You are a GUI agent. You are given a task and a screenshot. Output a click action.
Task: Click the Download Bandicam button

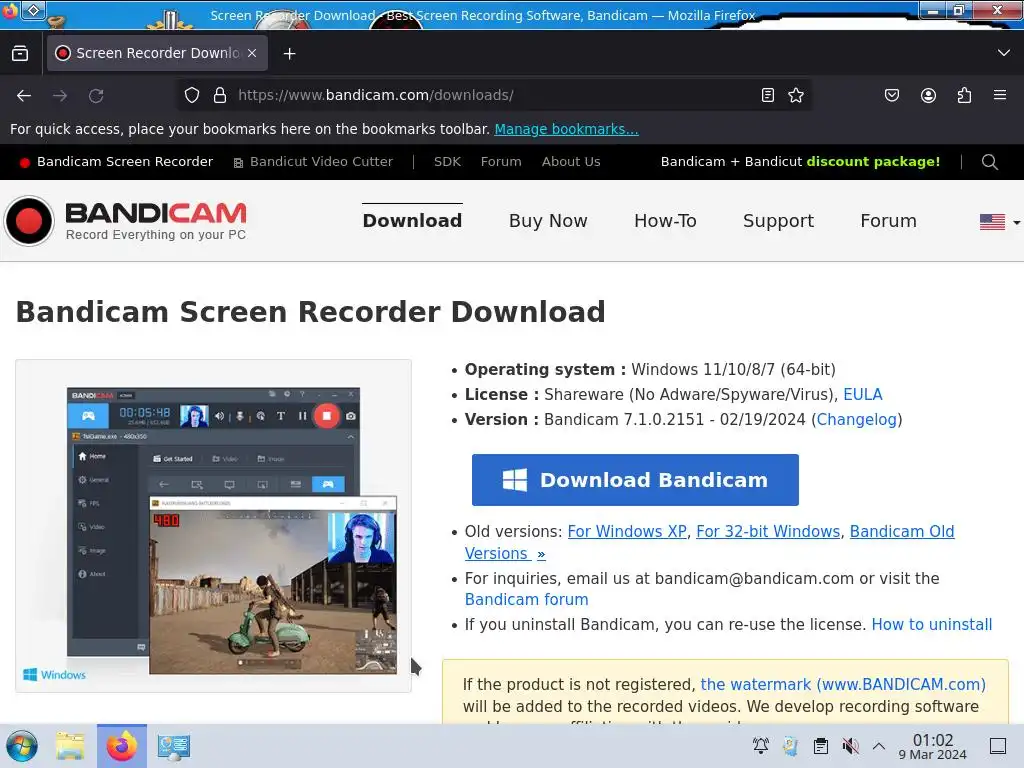(x=635, y=480)
